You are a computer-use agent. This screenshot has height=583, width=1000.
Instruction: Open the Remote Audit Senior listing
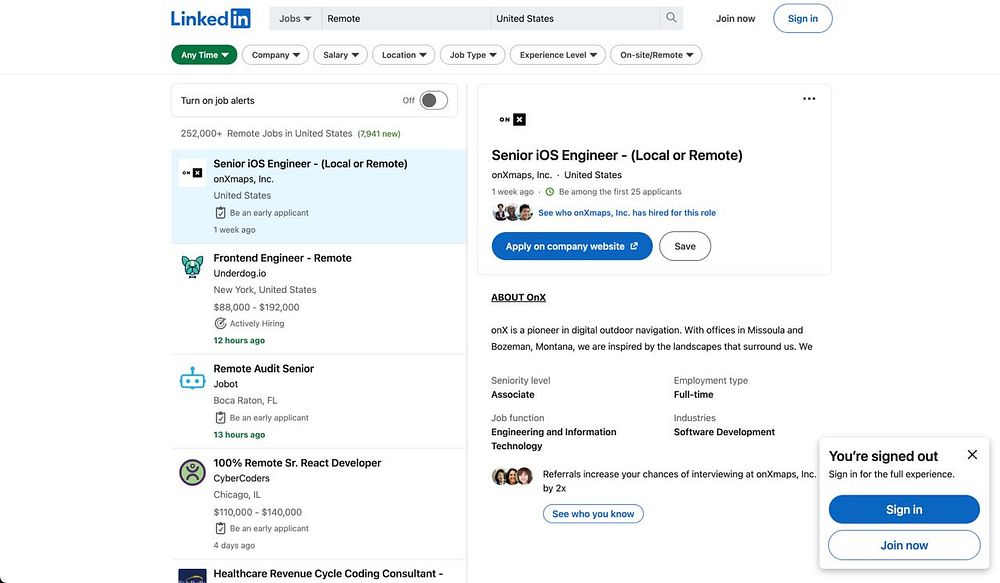pyautogui.click(x=263, y=369)
